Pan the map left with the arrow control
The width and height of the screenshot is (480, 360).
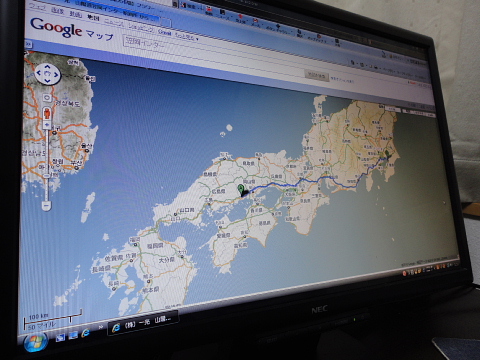(x=38, y=73)
